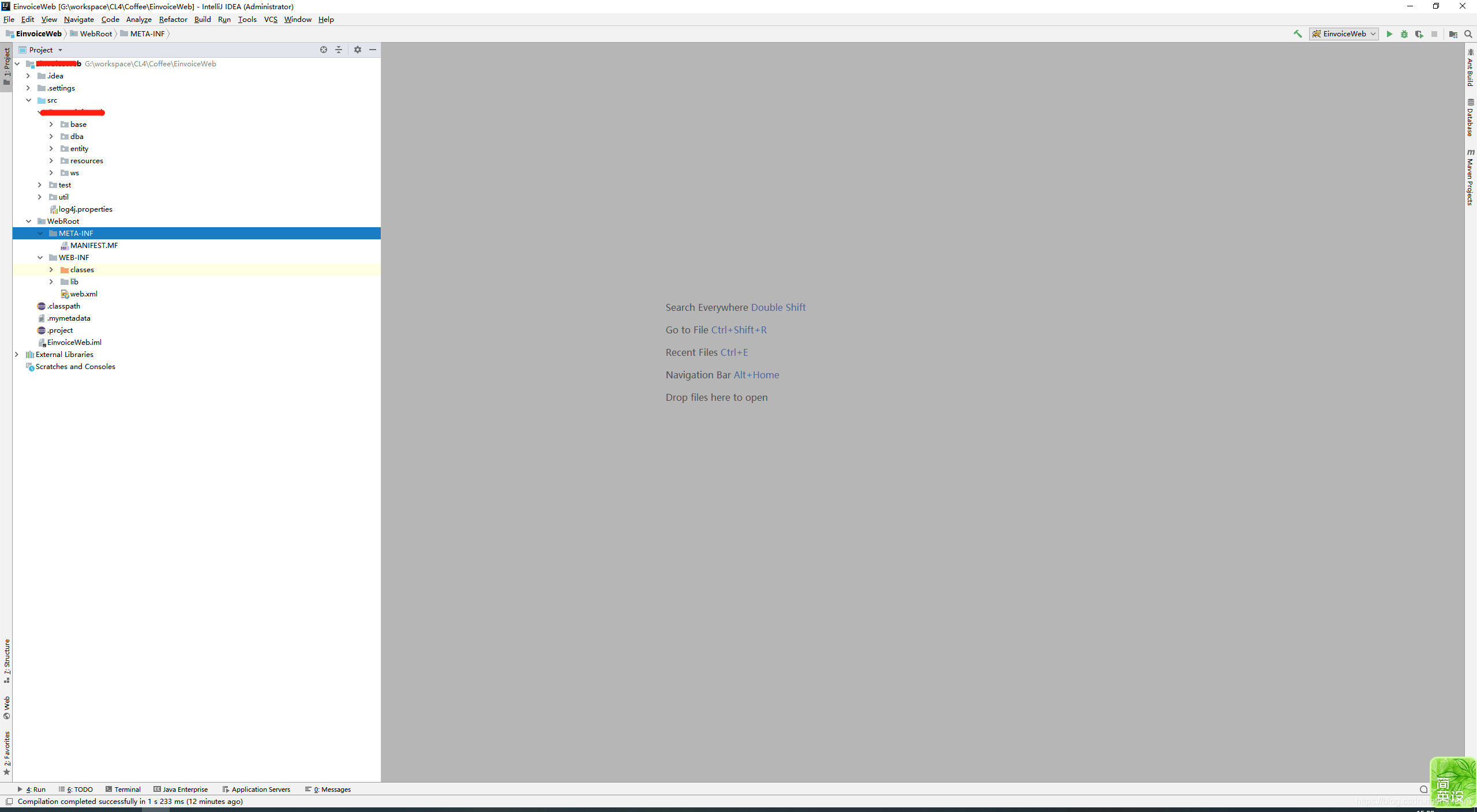The height and width of the screenshot is (812, 1477).
Task: Click Search Everywhere magnifier icon
Action: tap(1468, 34)
